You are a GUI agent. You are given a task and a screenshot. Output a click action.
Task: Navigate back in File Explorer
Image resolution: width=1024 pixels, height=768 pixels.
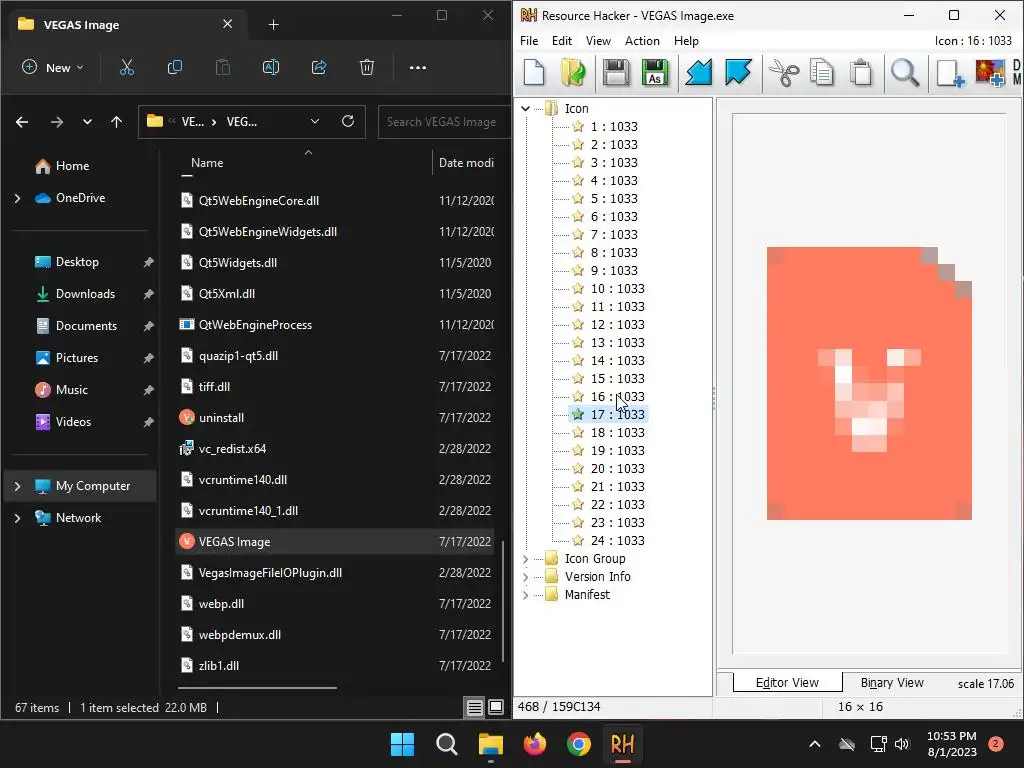click(22, 121)
